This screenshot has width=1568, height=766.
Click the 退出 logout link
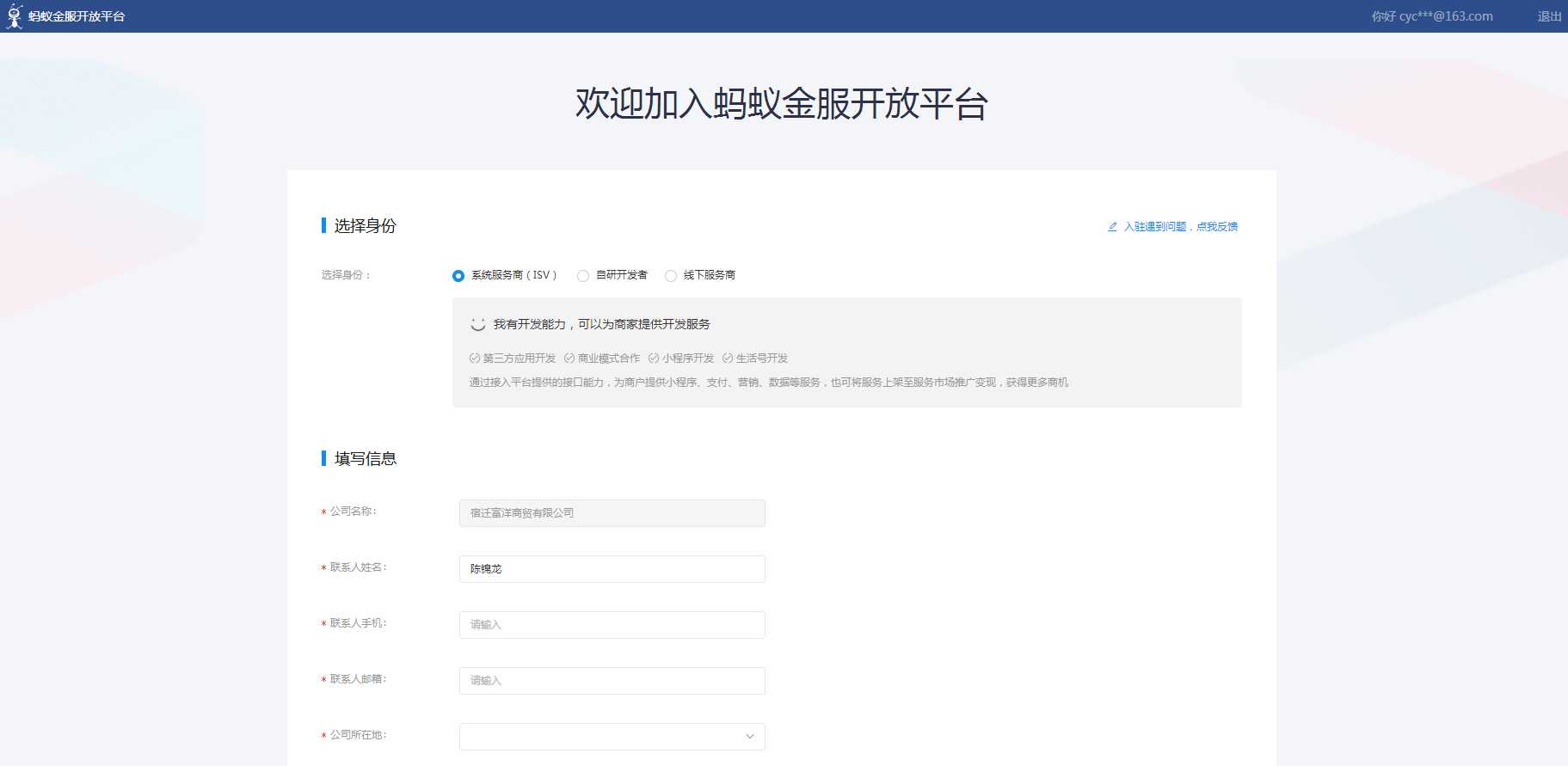tap(1549, 16)
